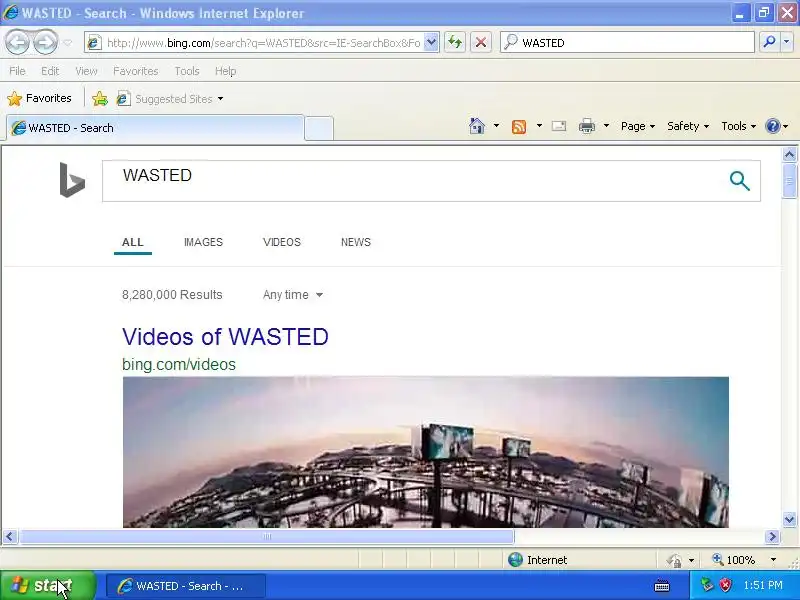Open the Favorites menu
The width and height of the screenshot is (800, 600).
tap(135, 71)
